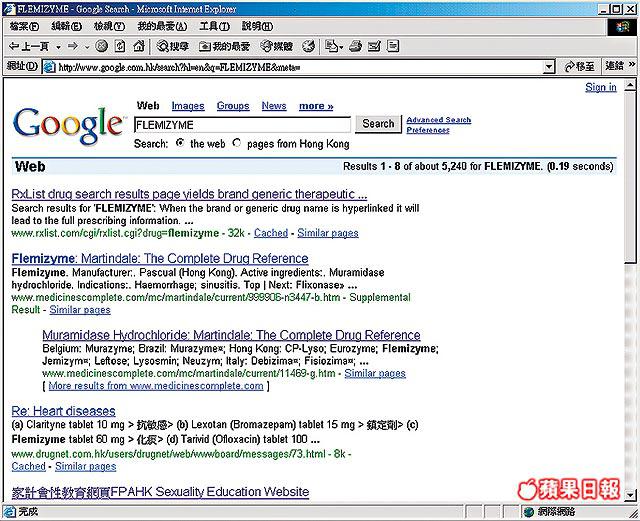Go to Home page icon
Screen dimensions: 640x521
click(139, 46)
